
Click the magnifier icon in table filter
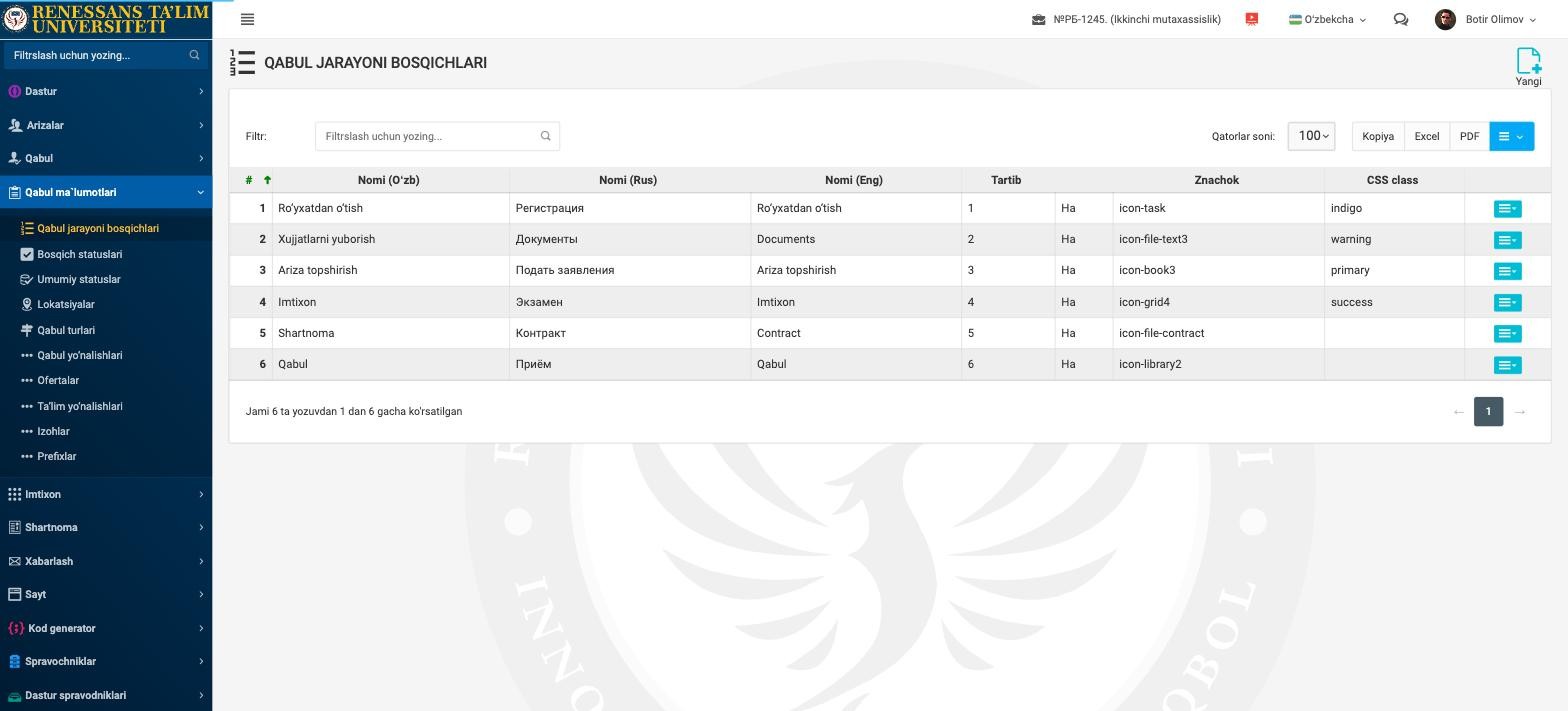(545, 136)
